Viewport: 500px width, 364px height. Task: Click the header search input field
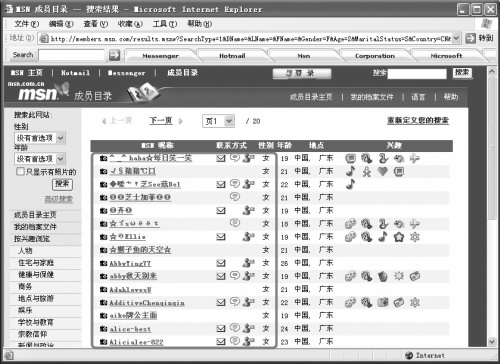tap(417, 74)
